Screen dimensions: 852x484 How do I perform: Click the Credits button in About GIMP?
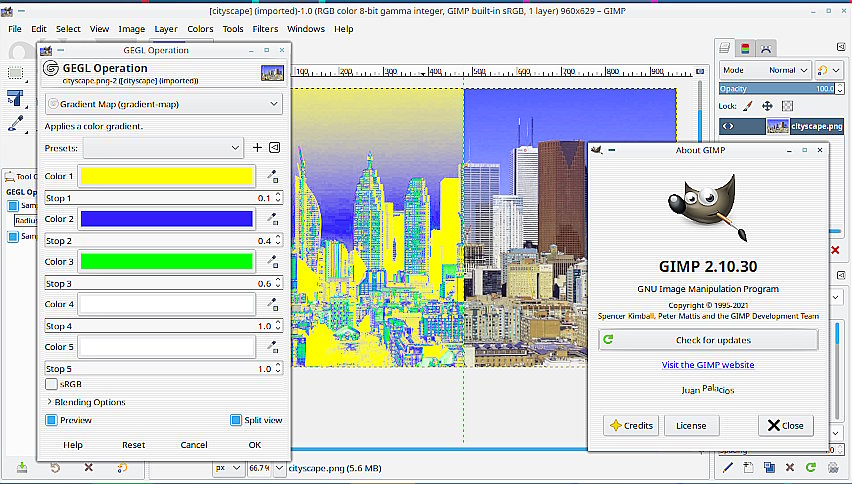point(631,425)
